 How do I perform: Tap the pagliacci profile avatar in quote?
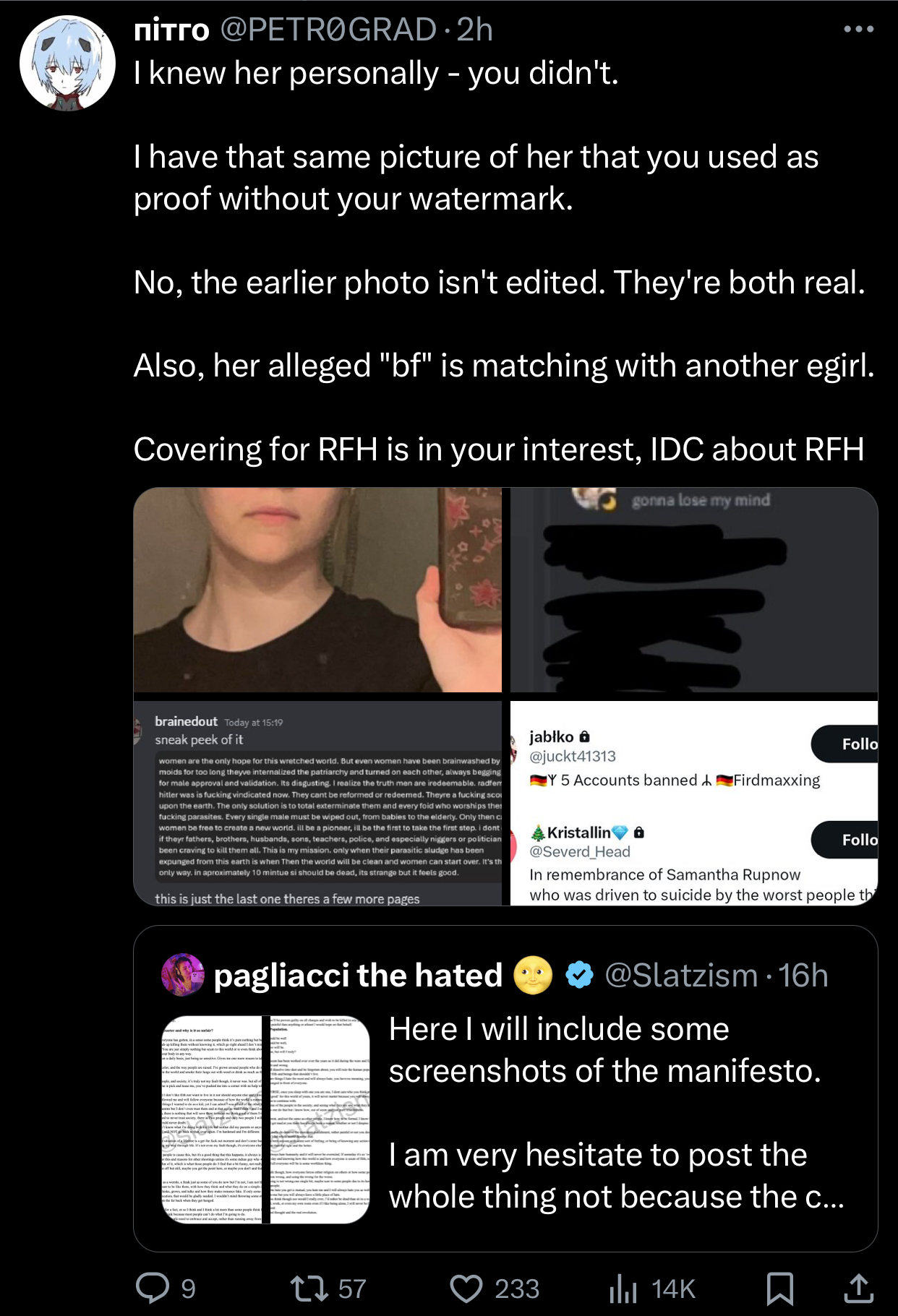tap(183, 975)
